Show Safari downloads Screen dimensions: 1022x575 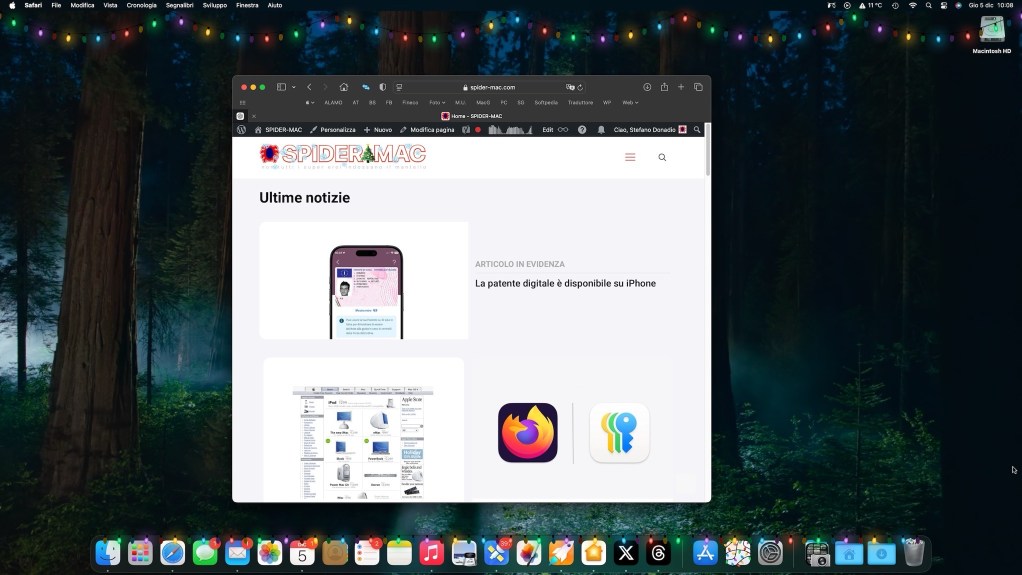pyautogui.click(x=647, y=87)
